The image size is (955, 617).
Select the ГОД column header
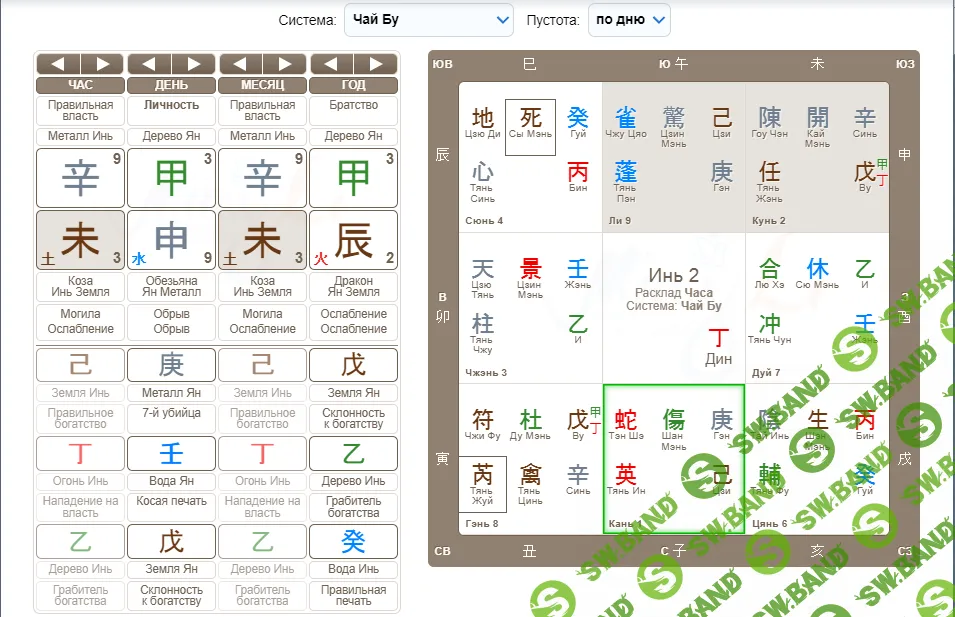pos(354,85)
